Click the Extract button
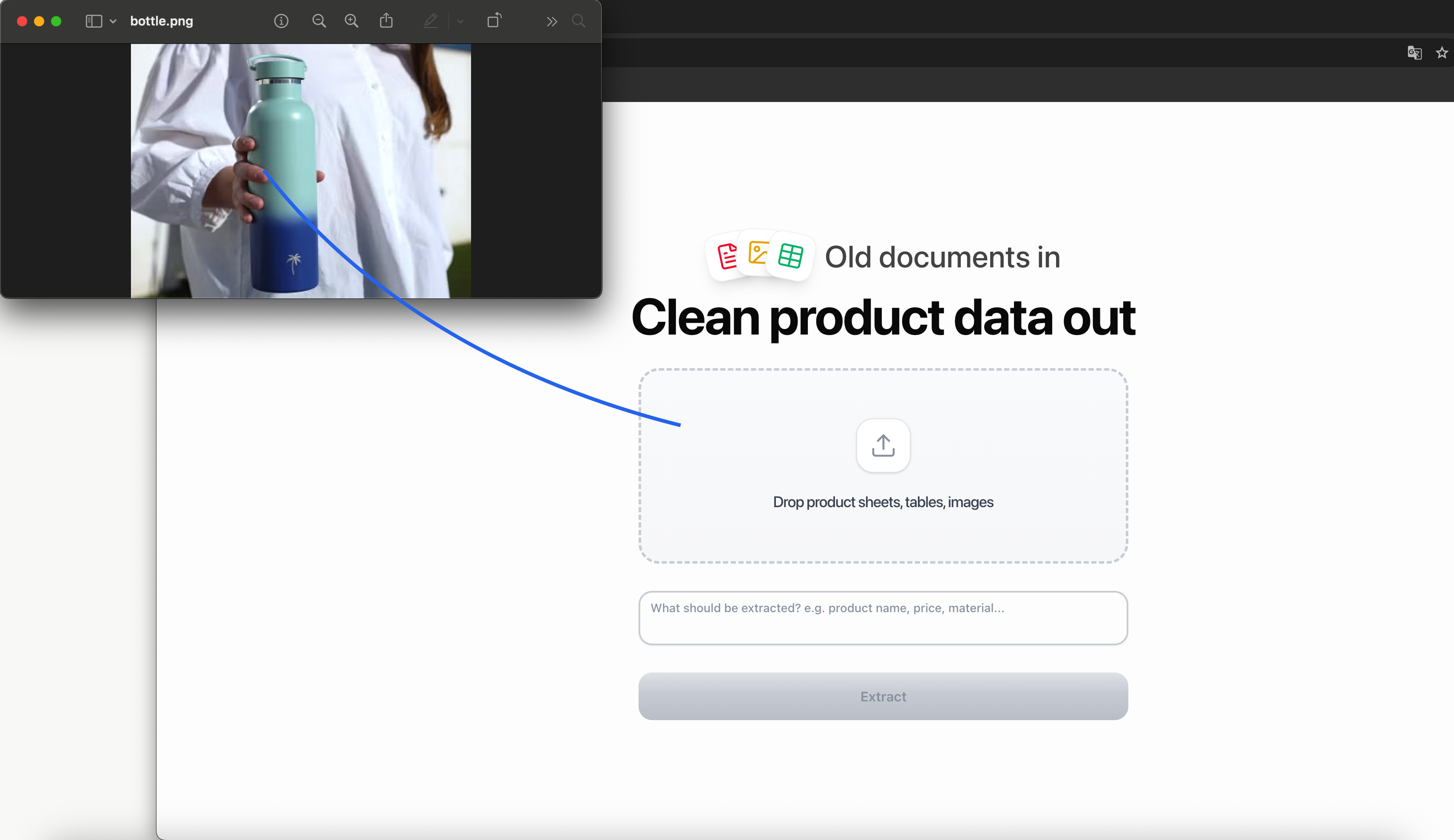Screen dimensions: 1454x840 click(x=883, y=696)
